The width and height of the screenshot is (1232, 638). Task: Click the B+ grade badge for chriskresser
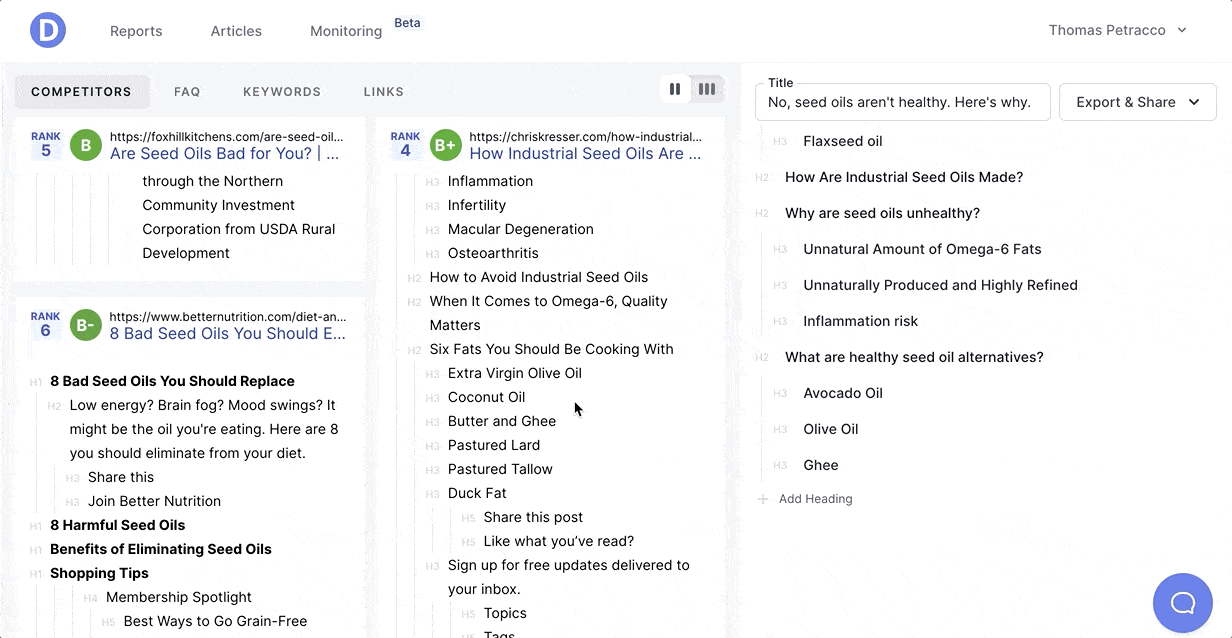click(444, 146)
